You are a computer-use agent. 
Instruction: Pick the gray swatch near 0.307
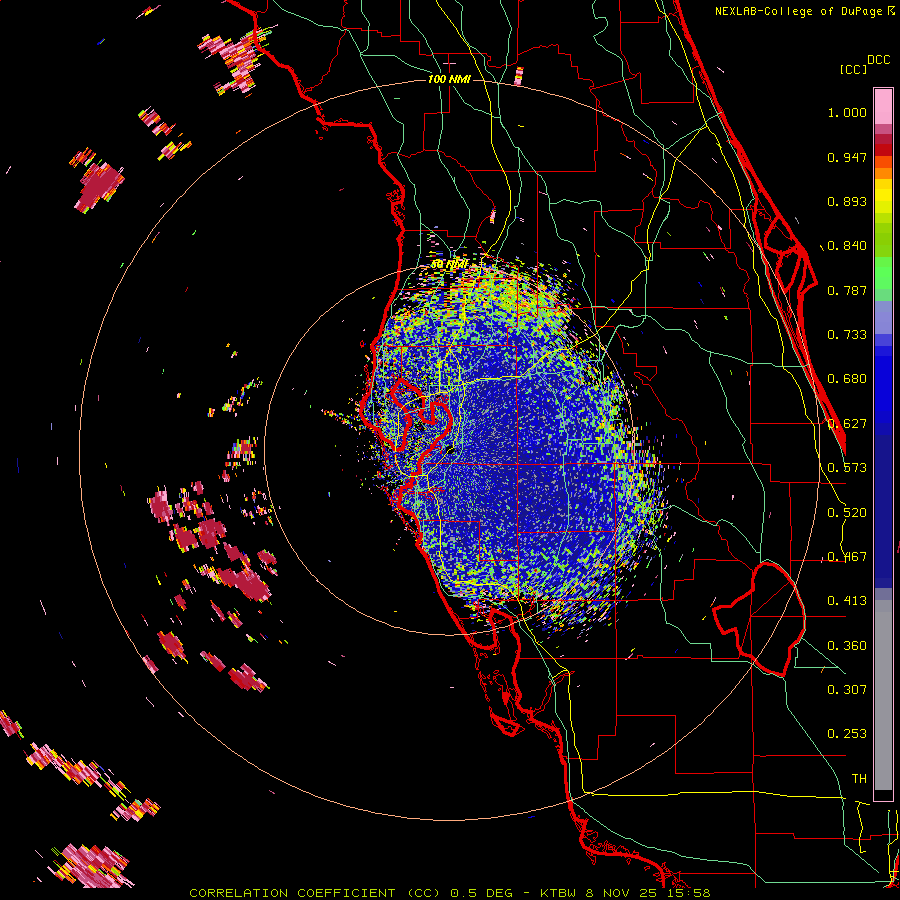click(x=883, y=695)
